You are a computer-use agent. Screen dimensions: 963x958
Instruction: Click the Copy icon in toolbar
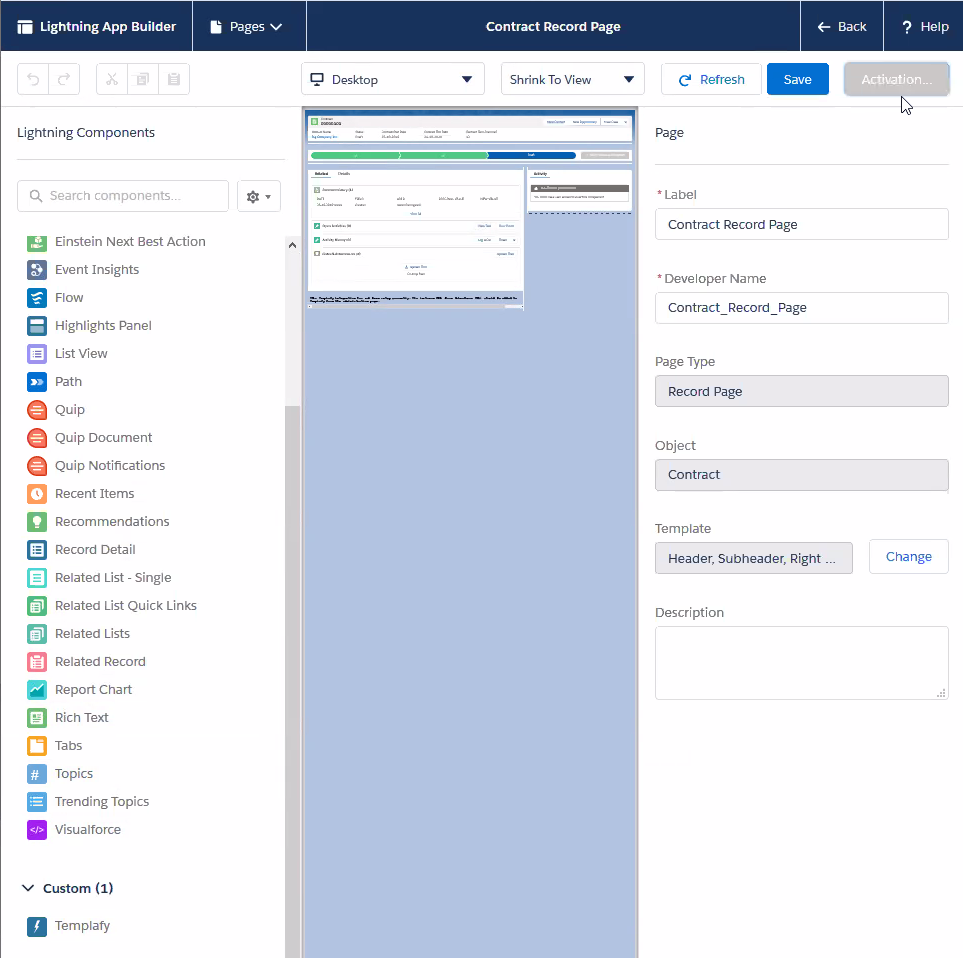point(142,79)
